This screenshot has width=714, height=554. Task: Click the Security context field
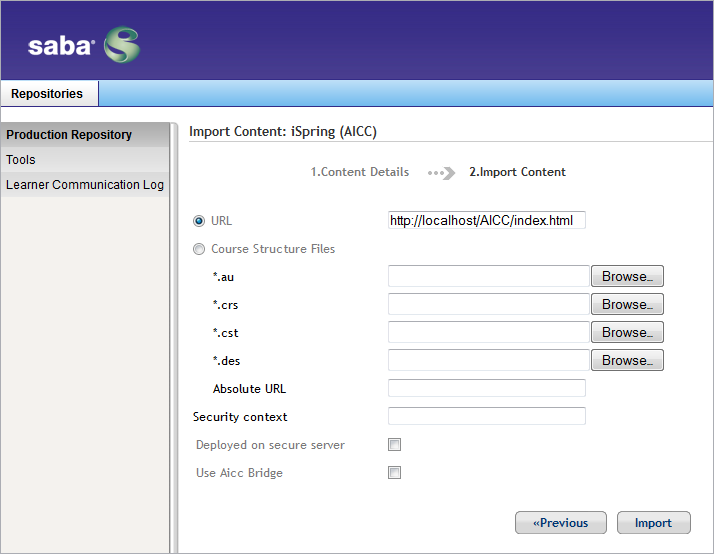coord(487,416)
